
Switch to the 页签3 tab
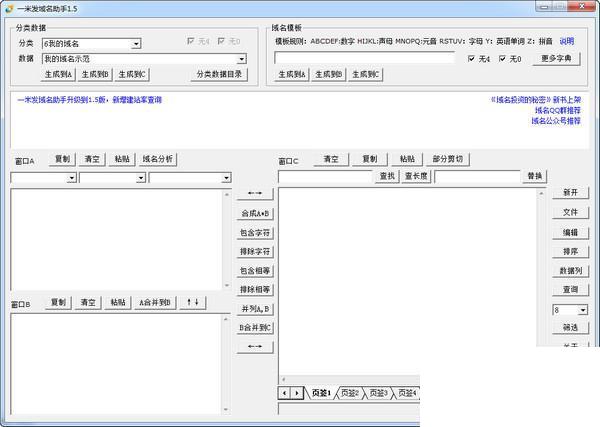pos(378,393)
